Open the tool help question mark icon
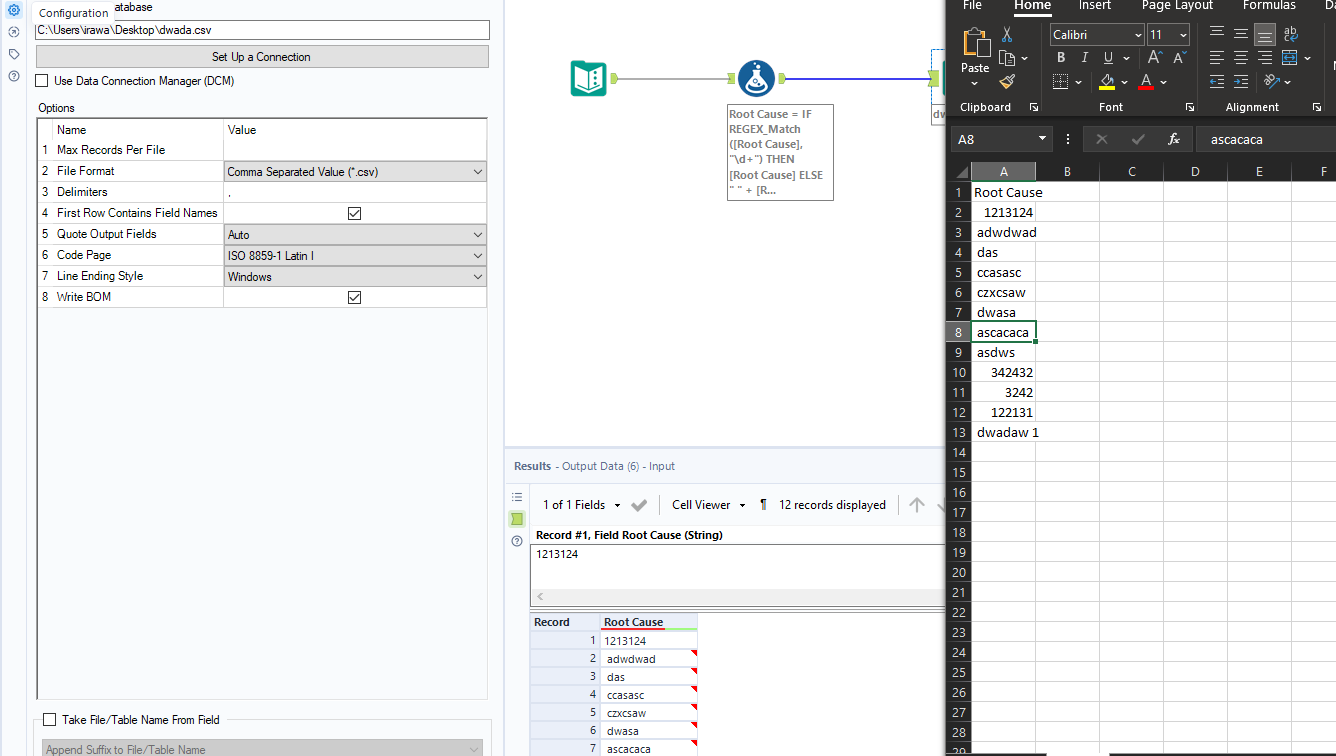Screen dimensions: 1336x756 pyautogui.click(x=13, y=77)
